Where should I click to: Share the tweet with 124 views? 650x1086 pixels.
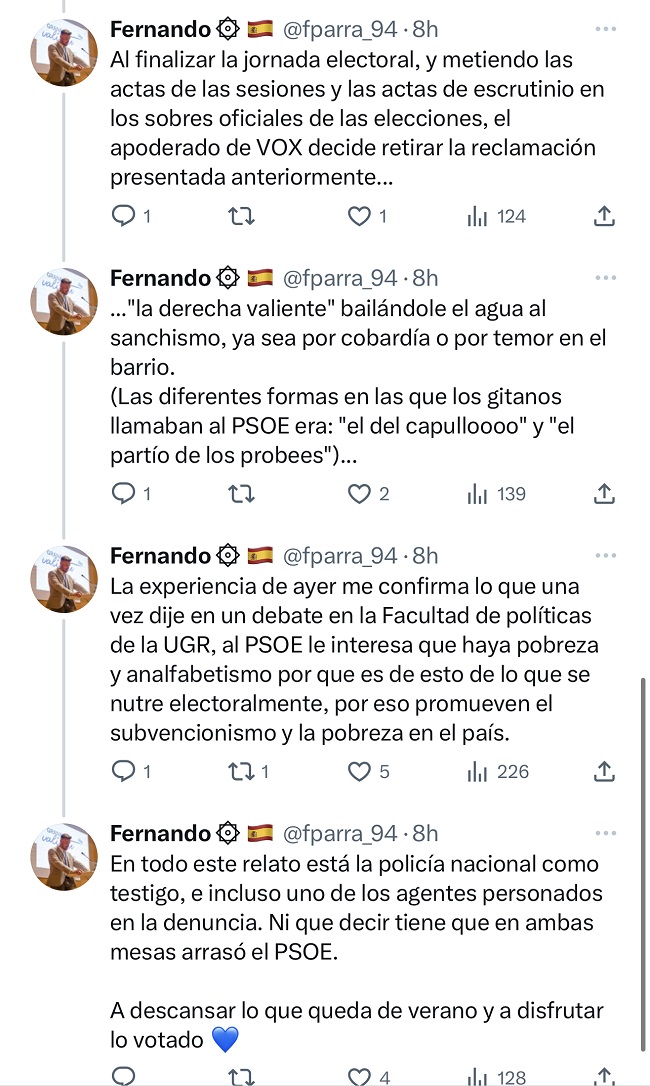tap(603, 216)
